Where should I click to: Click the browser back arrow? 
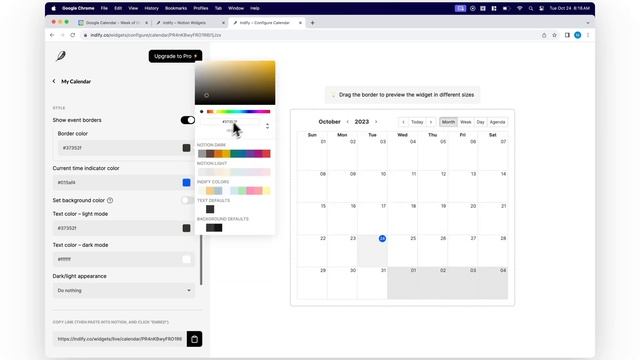[52, 35]
